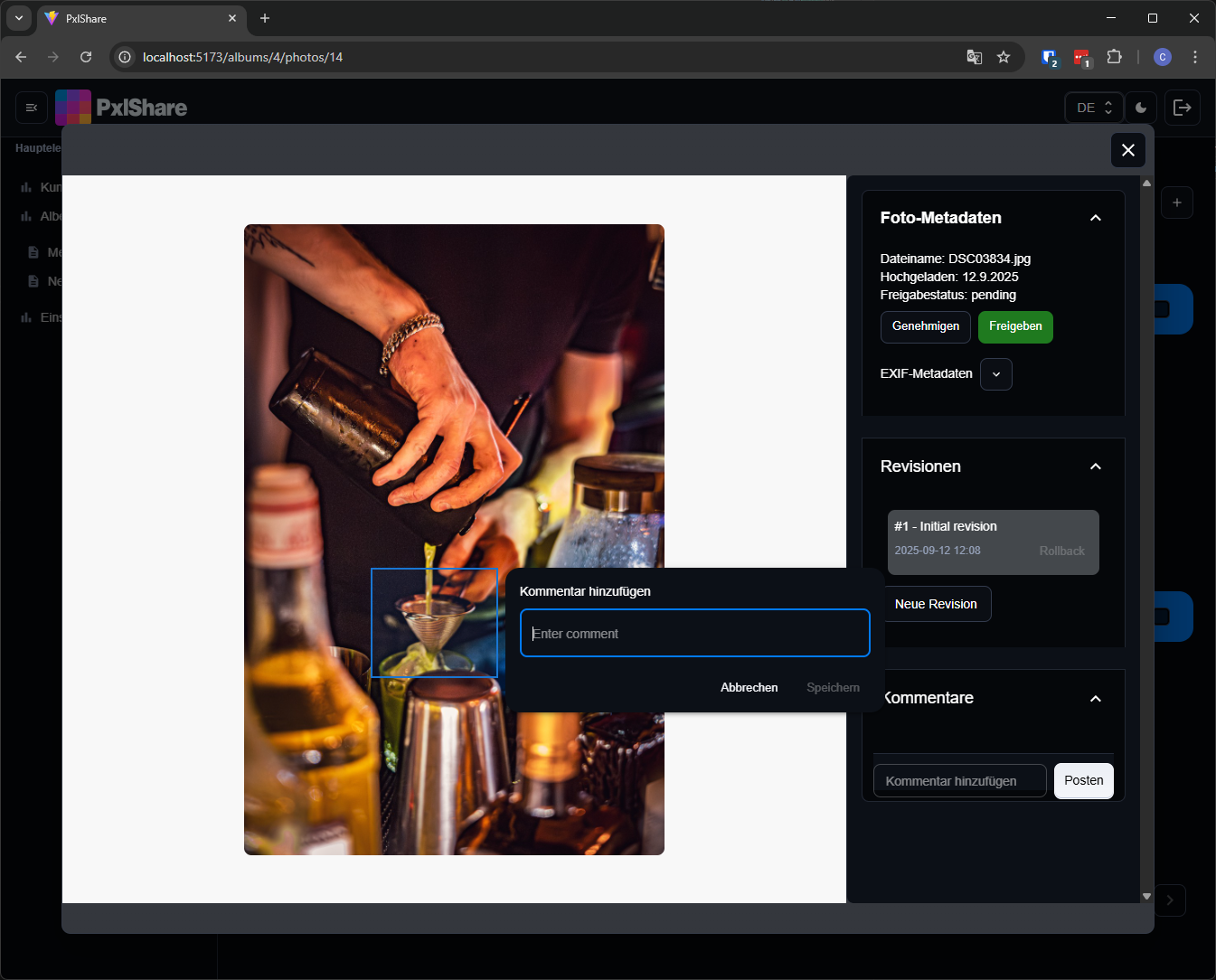Image resolution: width=1216 pixels, height=980 pixels.
Task: Create a Neue Revision
Action: tap(936, 604)
